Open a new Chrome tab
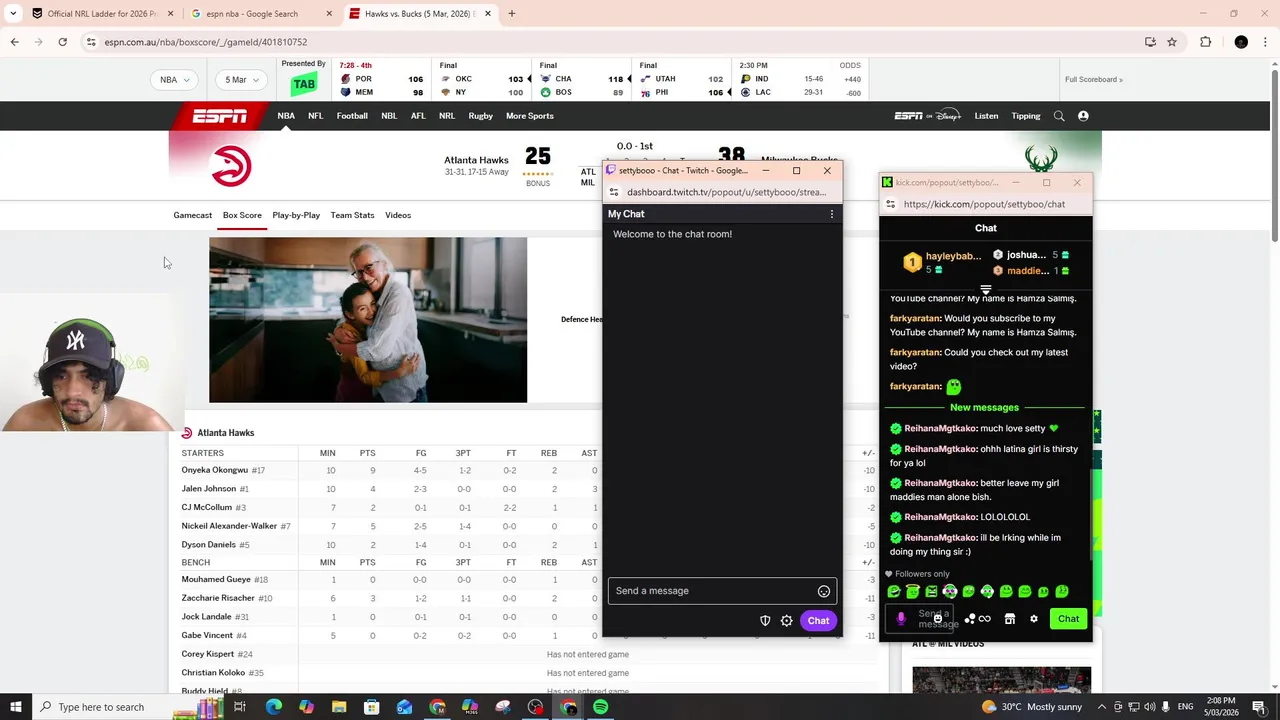This screenshot has height=720, width=1280. click(511, 14)
